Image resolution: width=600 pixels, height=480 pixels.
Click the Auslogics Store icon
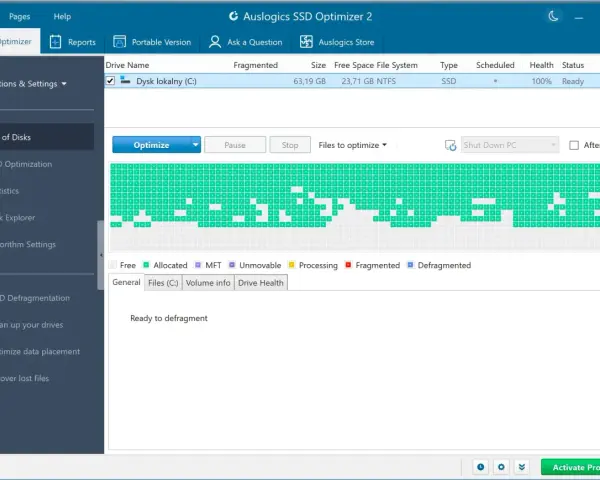pyautogui.click(x=306, y=42)
